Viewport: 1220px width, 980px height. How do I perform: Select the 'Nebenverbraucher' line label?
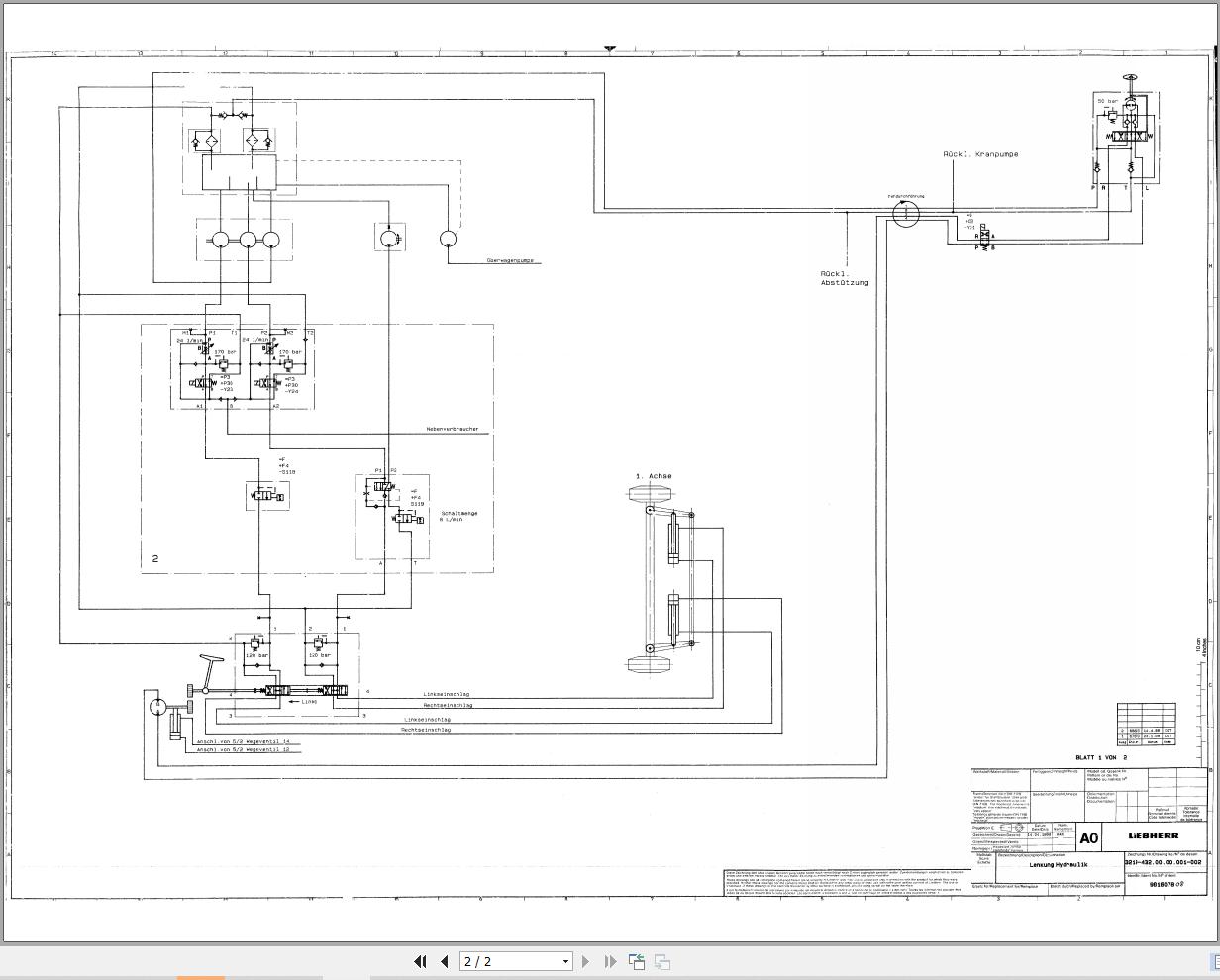pos(453,429)
